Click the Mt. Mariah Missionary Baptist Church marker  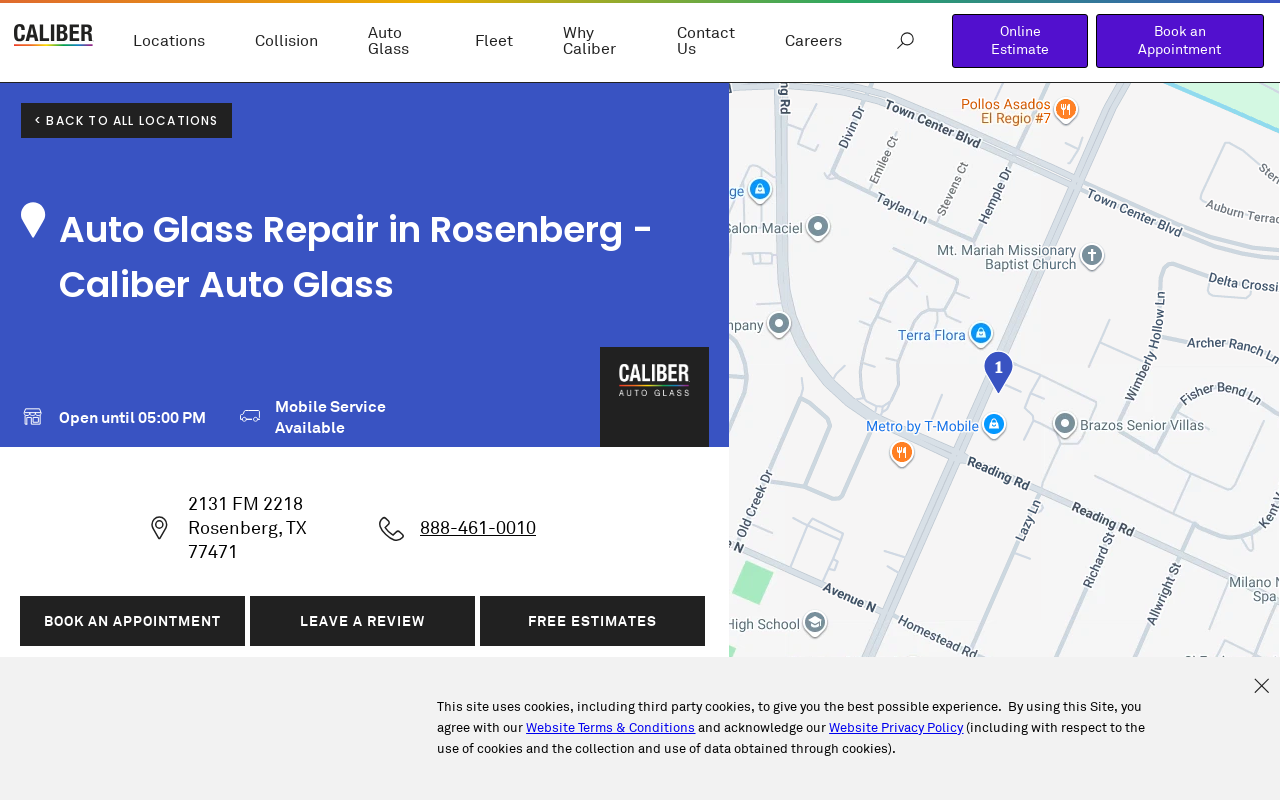click(1092, 256)
